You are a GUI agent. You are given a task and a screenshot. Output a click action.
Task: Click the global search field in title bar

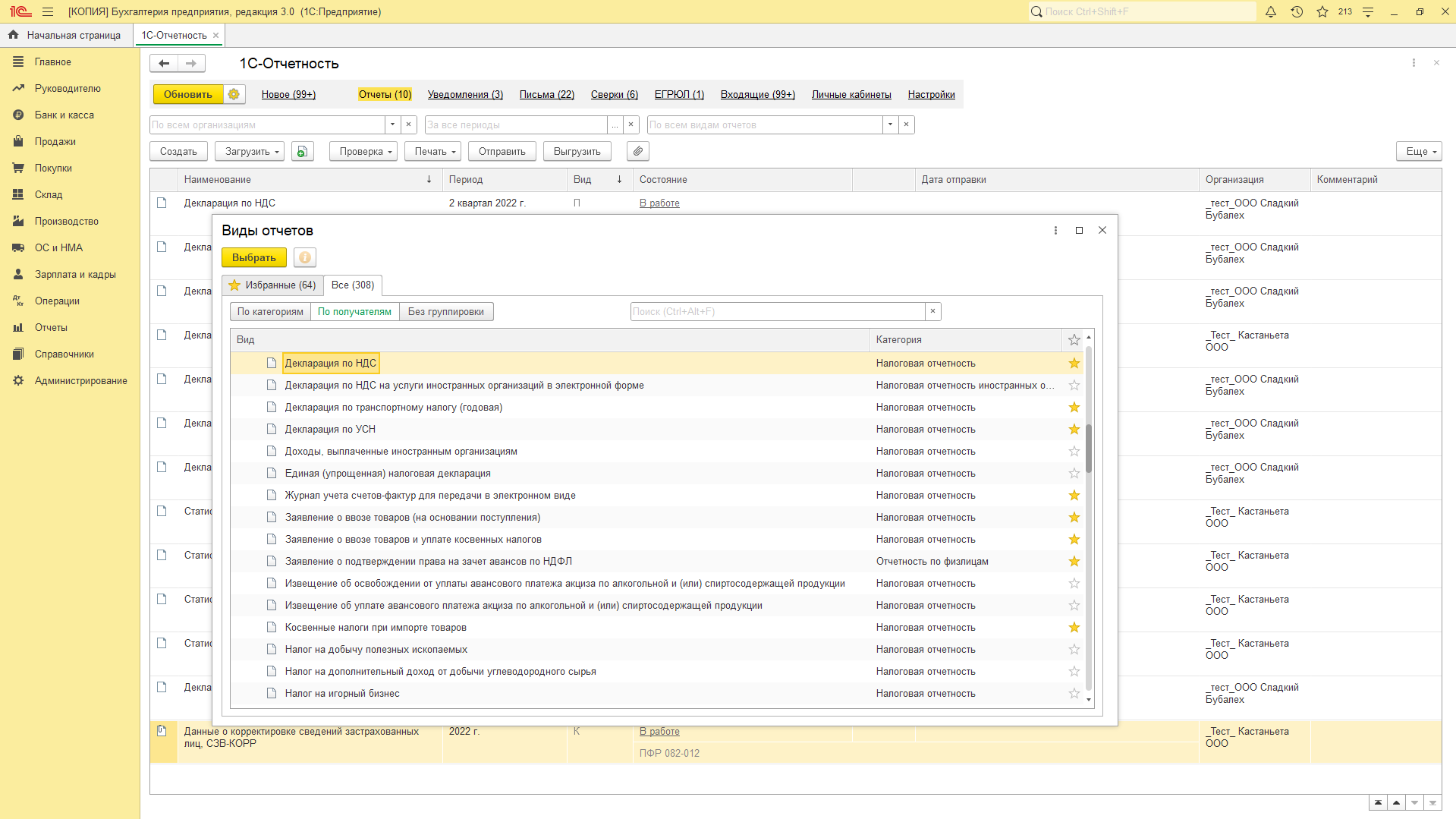(1142, 11)
